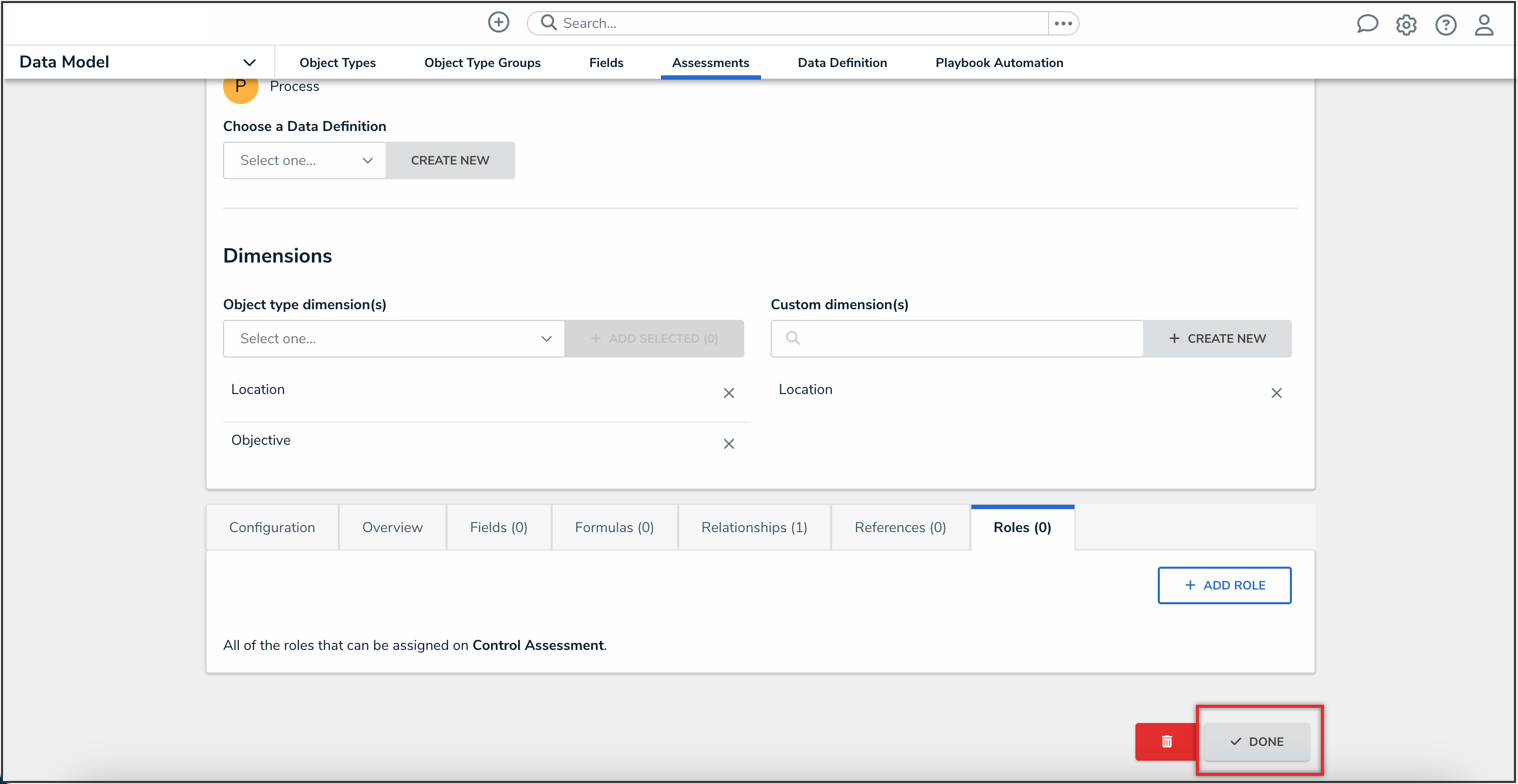Open the Data Definition select dropdown

click(x=305, y=160)
